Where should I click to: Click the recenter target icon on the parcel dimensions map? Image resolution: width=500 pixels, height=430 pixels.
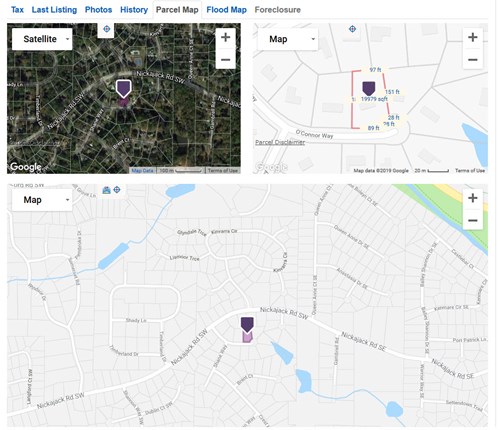352,29
